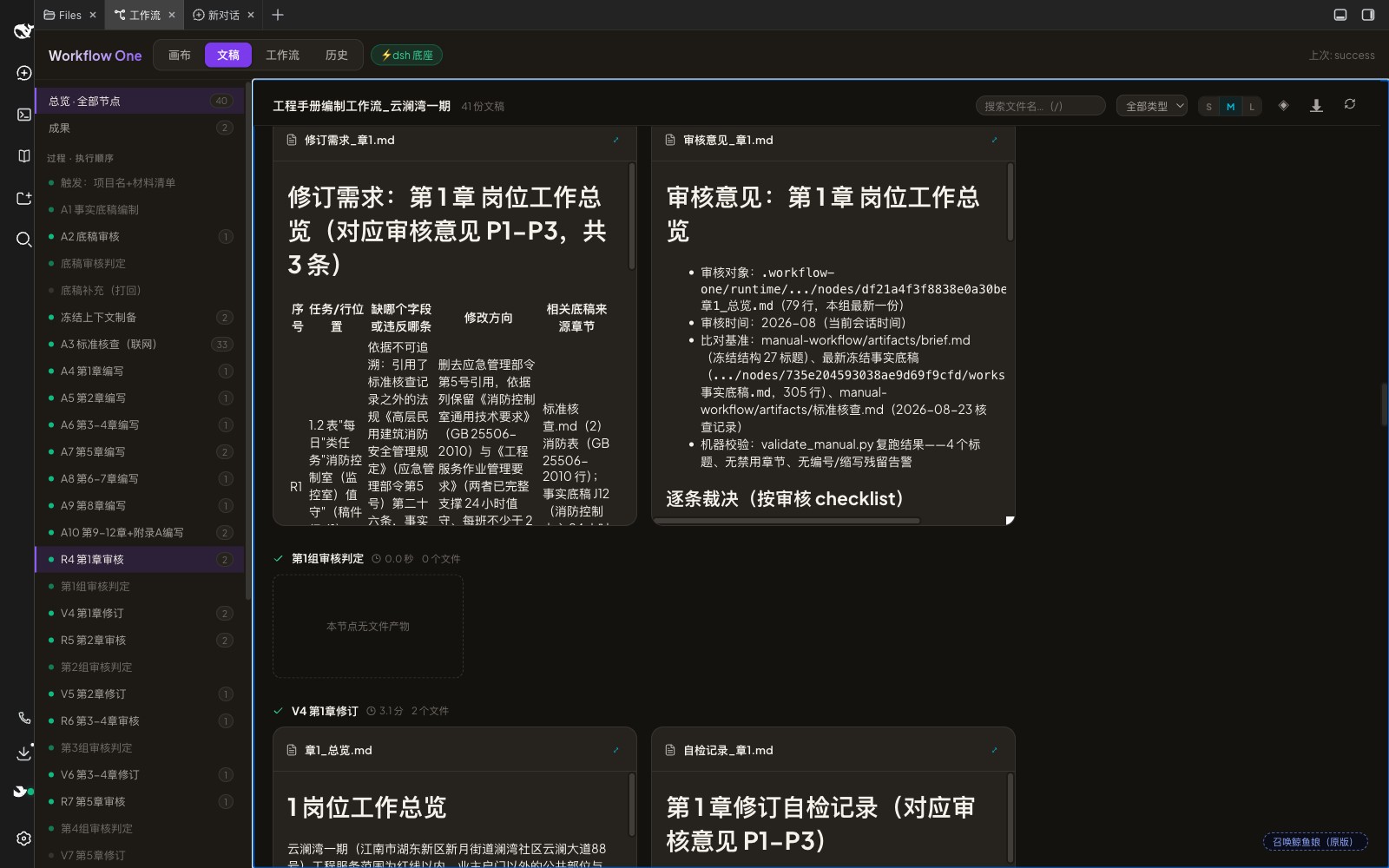Expand the 修订需求_章1.md card
The image size is (1389, 868).
pos(616,140)
